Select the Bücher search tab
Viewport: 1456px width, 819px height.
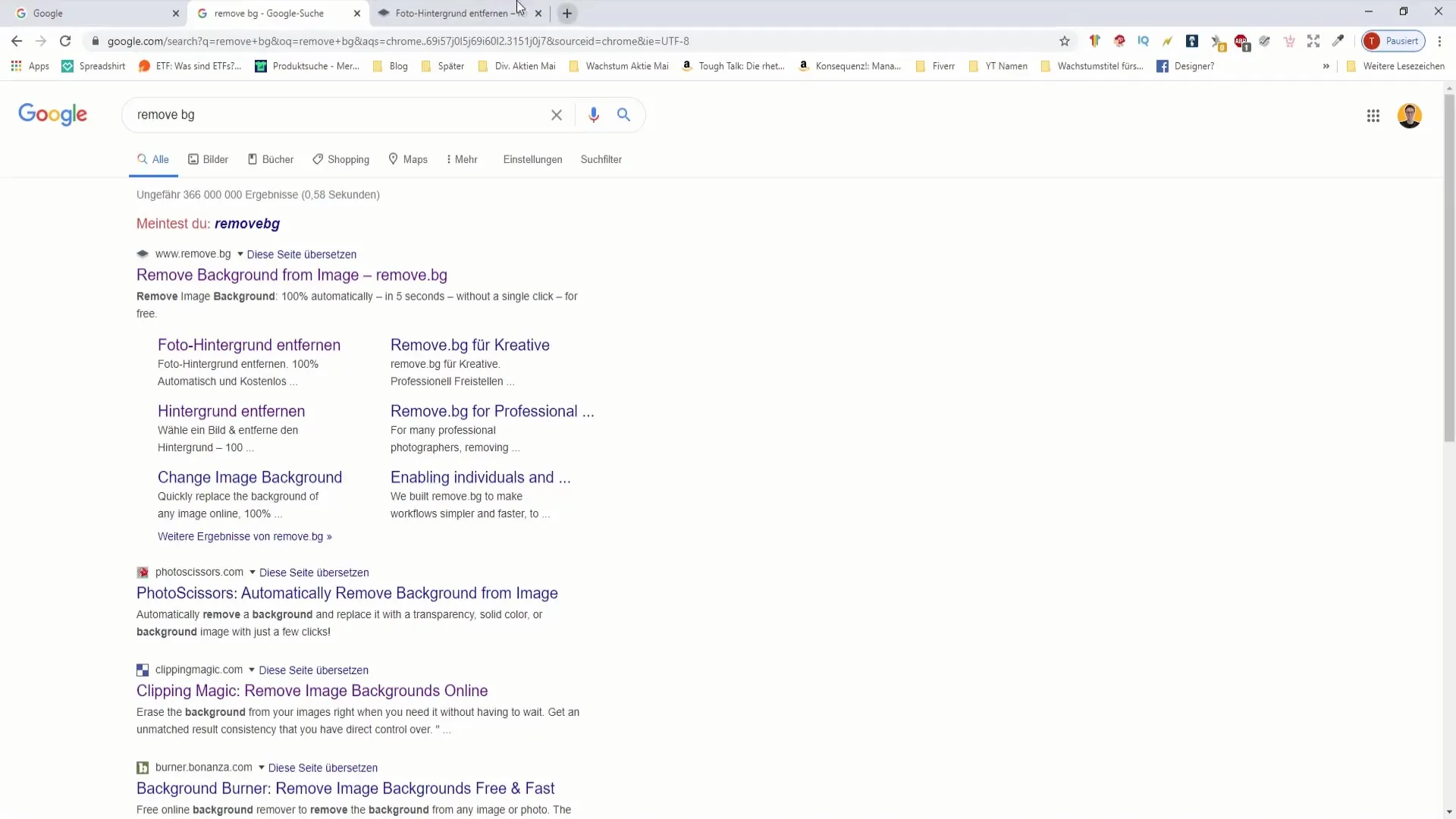[271, 159]
